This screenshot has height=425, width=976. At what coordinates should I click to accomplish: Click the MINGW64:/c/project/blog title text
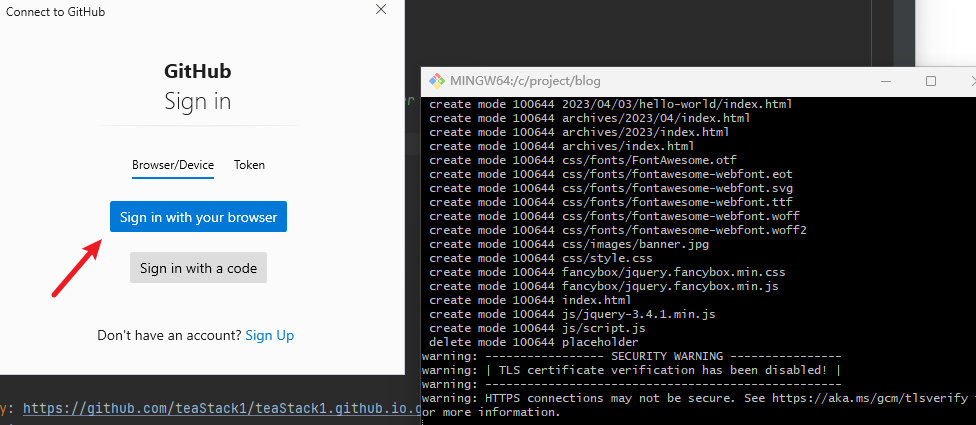(525, 81)
